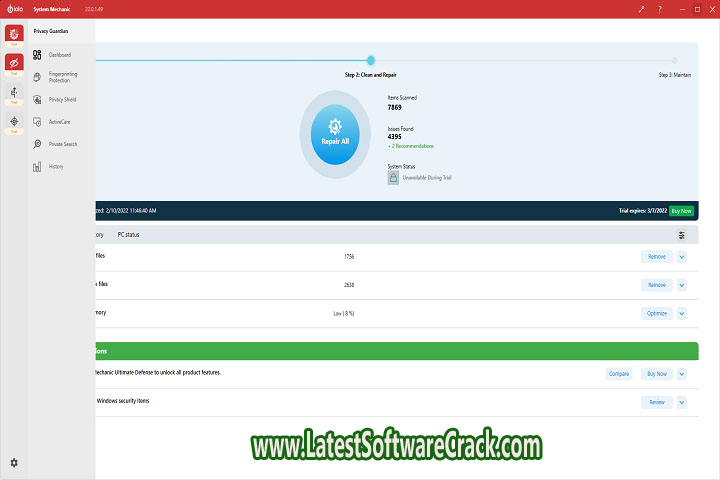Image resolution: width=720 pixels, height=480 pixels.
Task: Click the Step 2 progress marker dot
Action: 371,60
